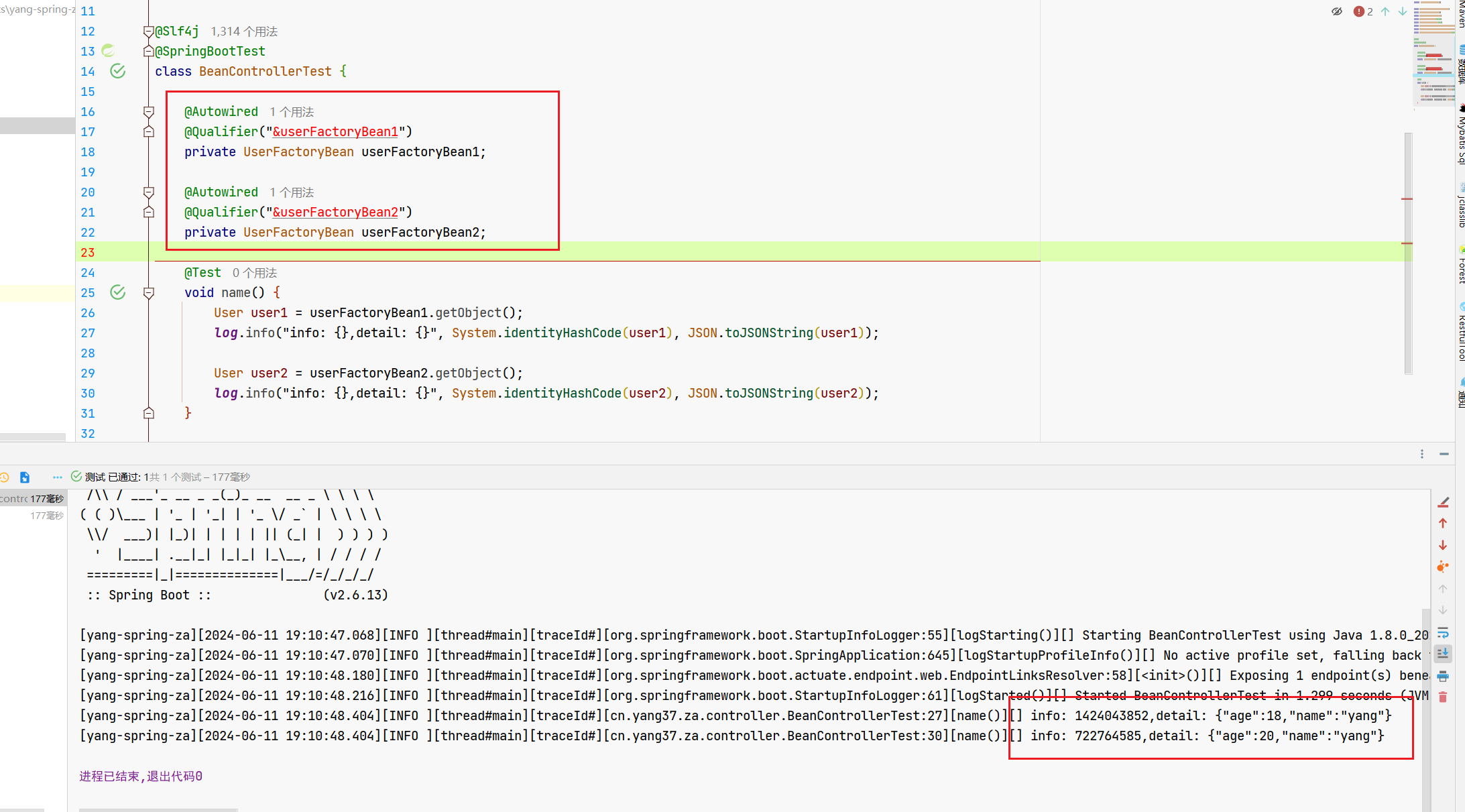1465x812 pixels.
Task: Click the '1,314 个用法' usages hint for @Slf4j
Action: (x=244, y=32)
